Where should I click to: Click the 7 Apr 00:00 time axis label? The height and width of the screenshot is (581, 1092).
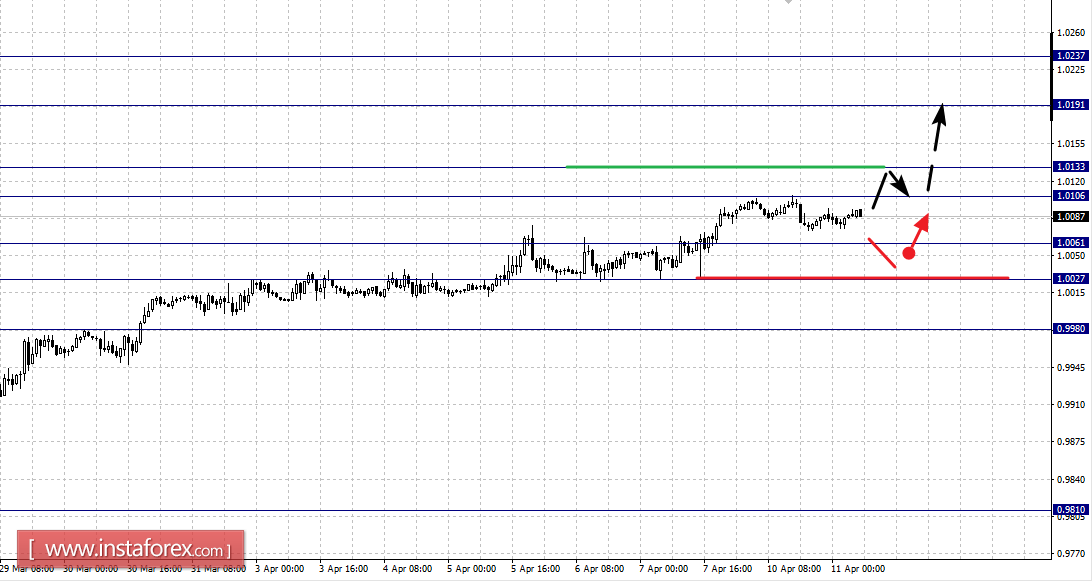664,568
